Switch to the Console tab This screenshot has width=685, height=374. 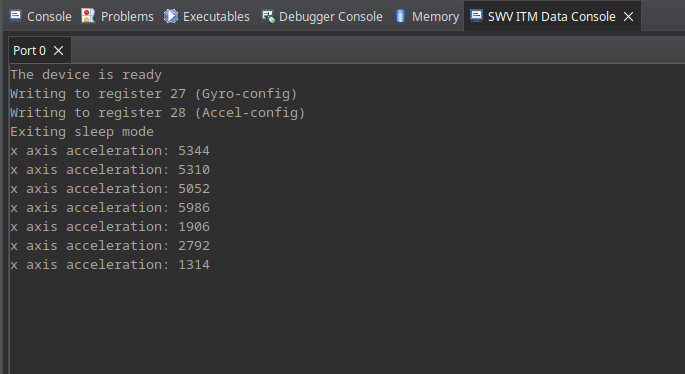(x=40, y=16)
